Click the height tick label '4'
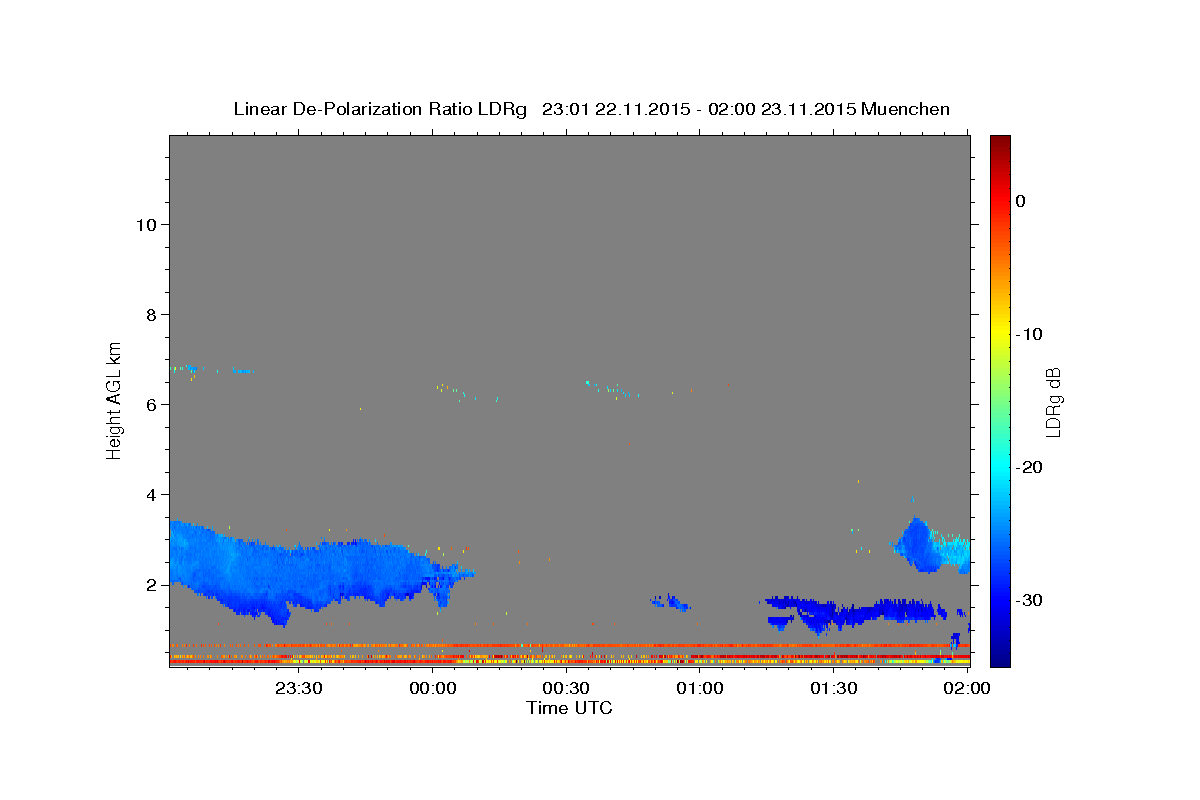Viewport: 1200px width, 800px height. (152, 494)
